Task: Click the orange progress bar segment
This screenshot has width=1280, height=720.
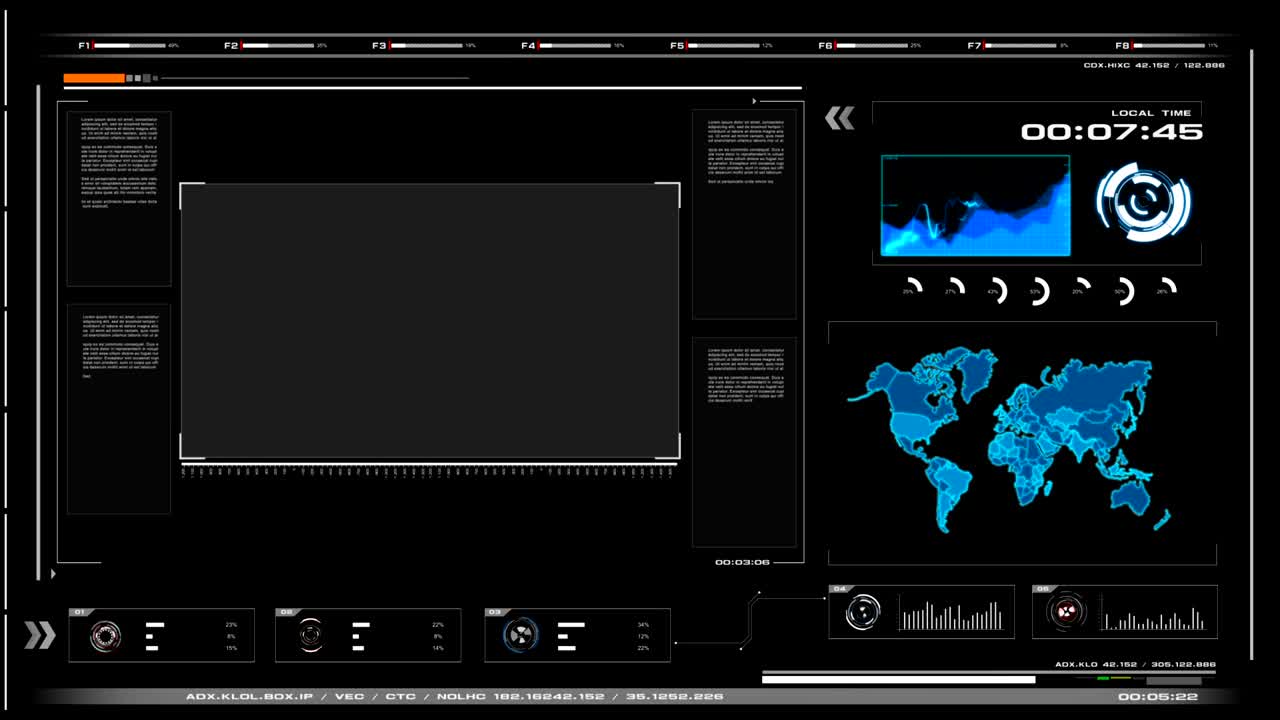Action: (94, 78)
